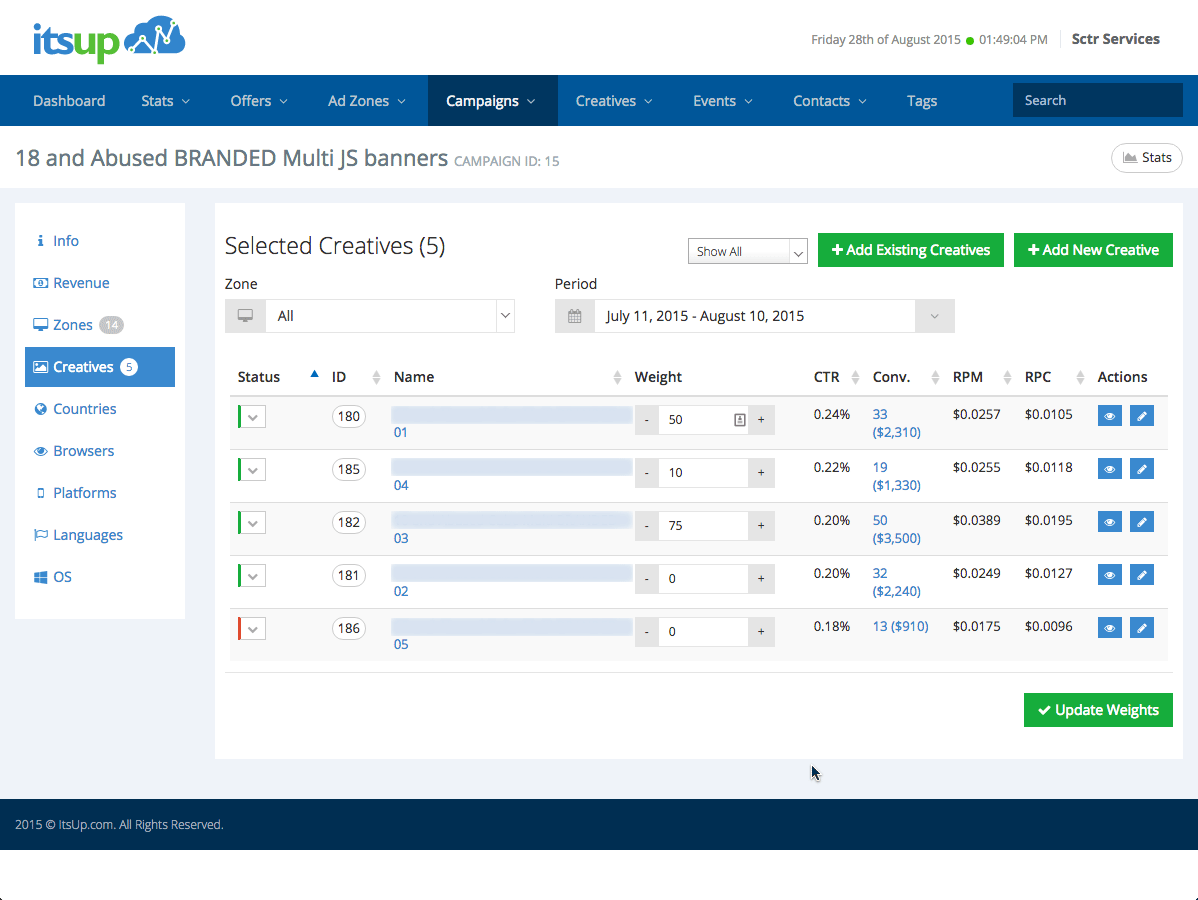
Task: Open status dropdown for creative 182
Action: pos(252,523)
